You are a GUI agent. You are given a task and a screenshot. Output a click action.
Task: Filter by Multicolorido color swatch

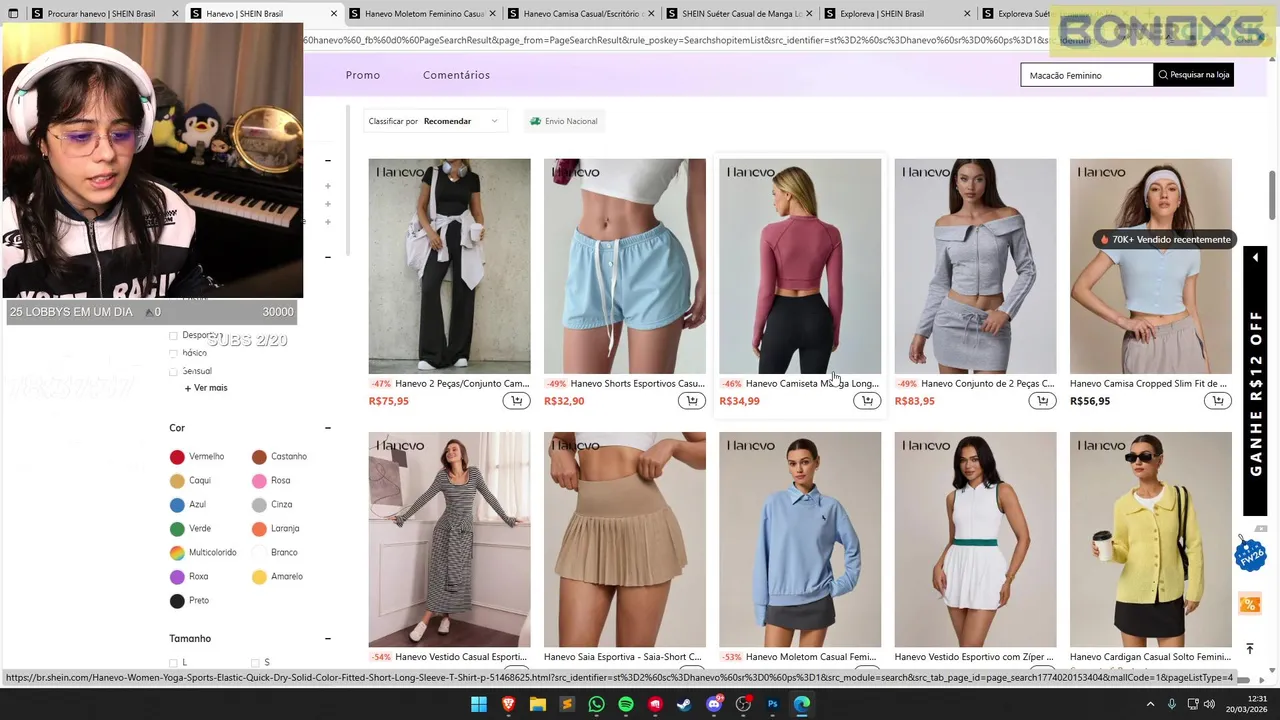(x=177, y=553)
